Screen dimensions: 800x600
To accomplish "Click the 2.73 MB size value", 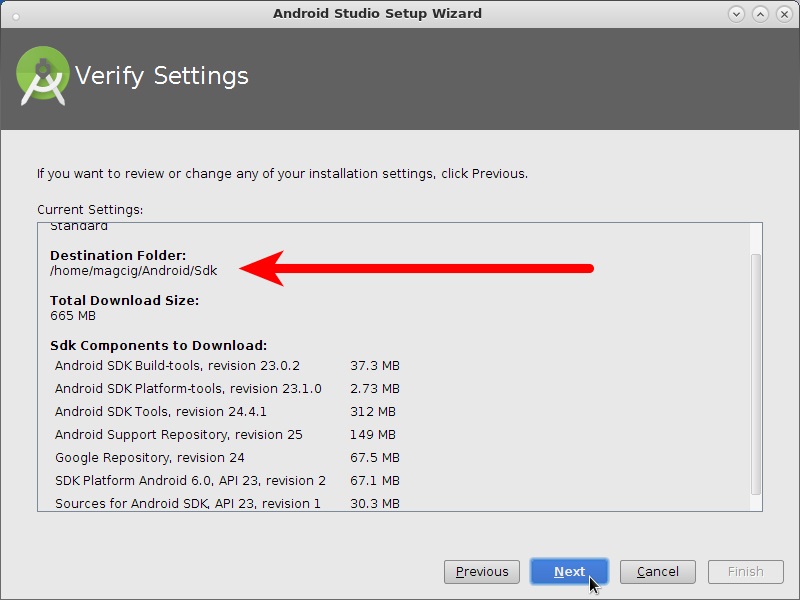I will (x=375, y=389).
